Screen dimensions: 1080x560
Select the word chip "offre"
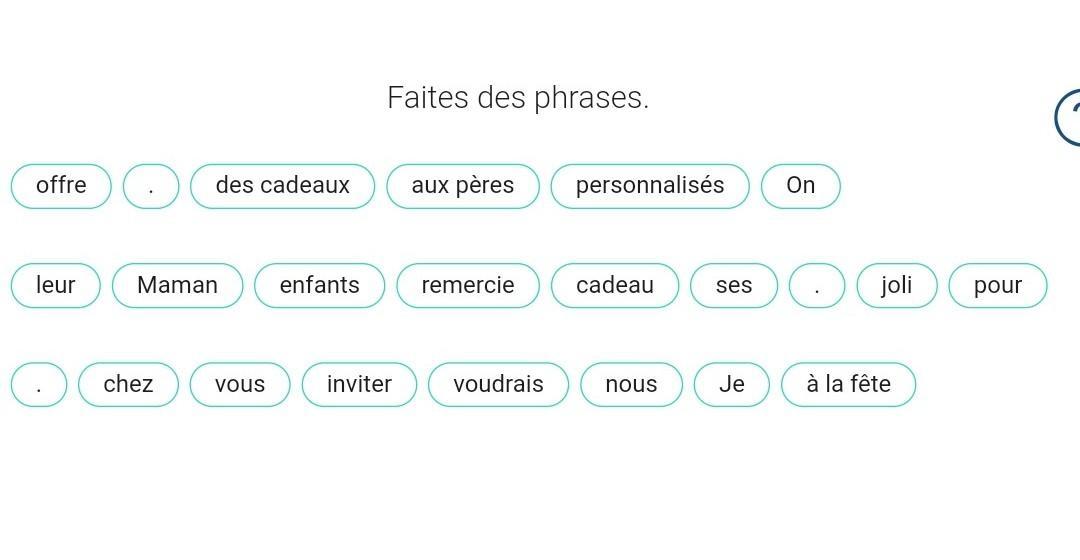pos(61,186)
